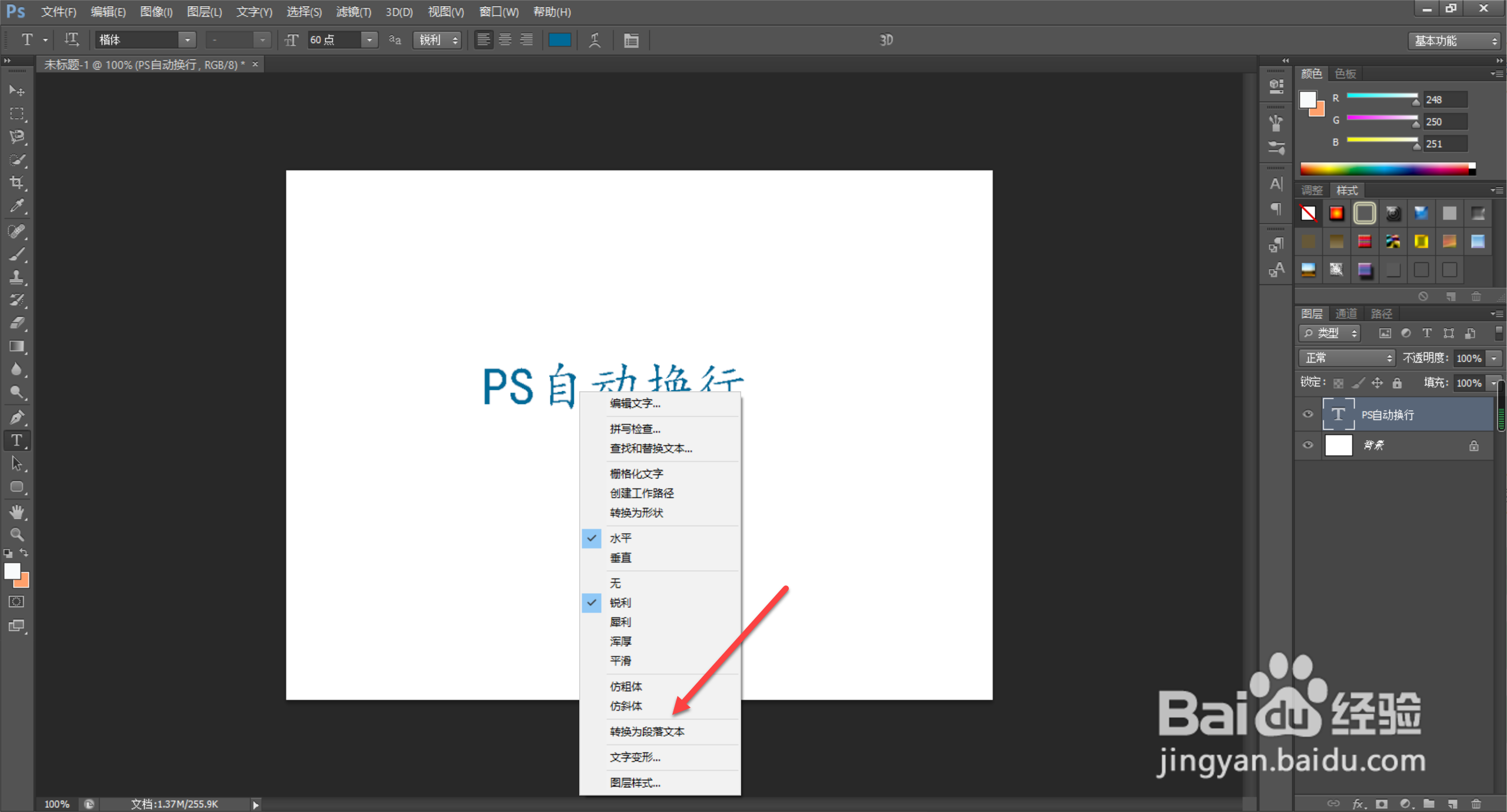1507x812 pixels.
Task: Open the 滤镜(T) menu
Action: click(x=353, y=12)
